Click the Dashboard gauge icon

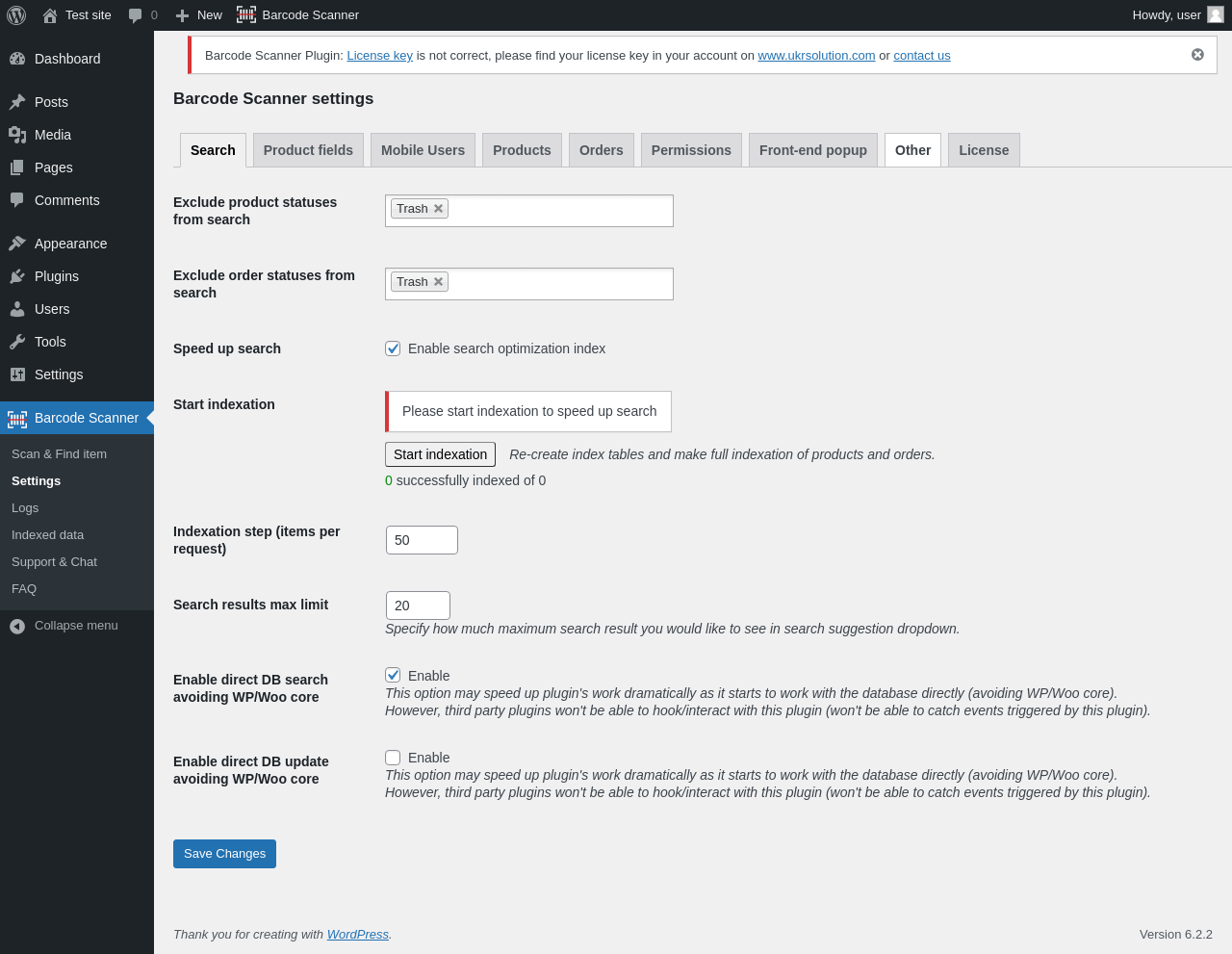pyautogui.click(x=17, y=59)
